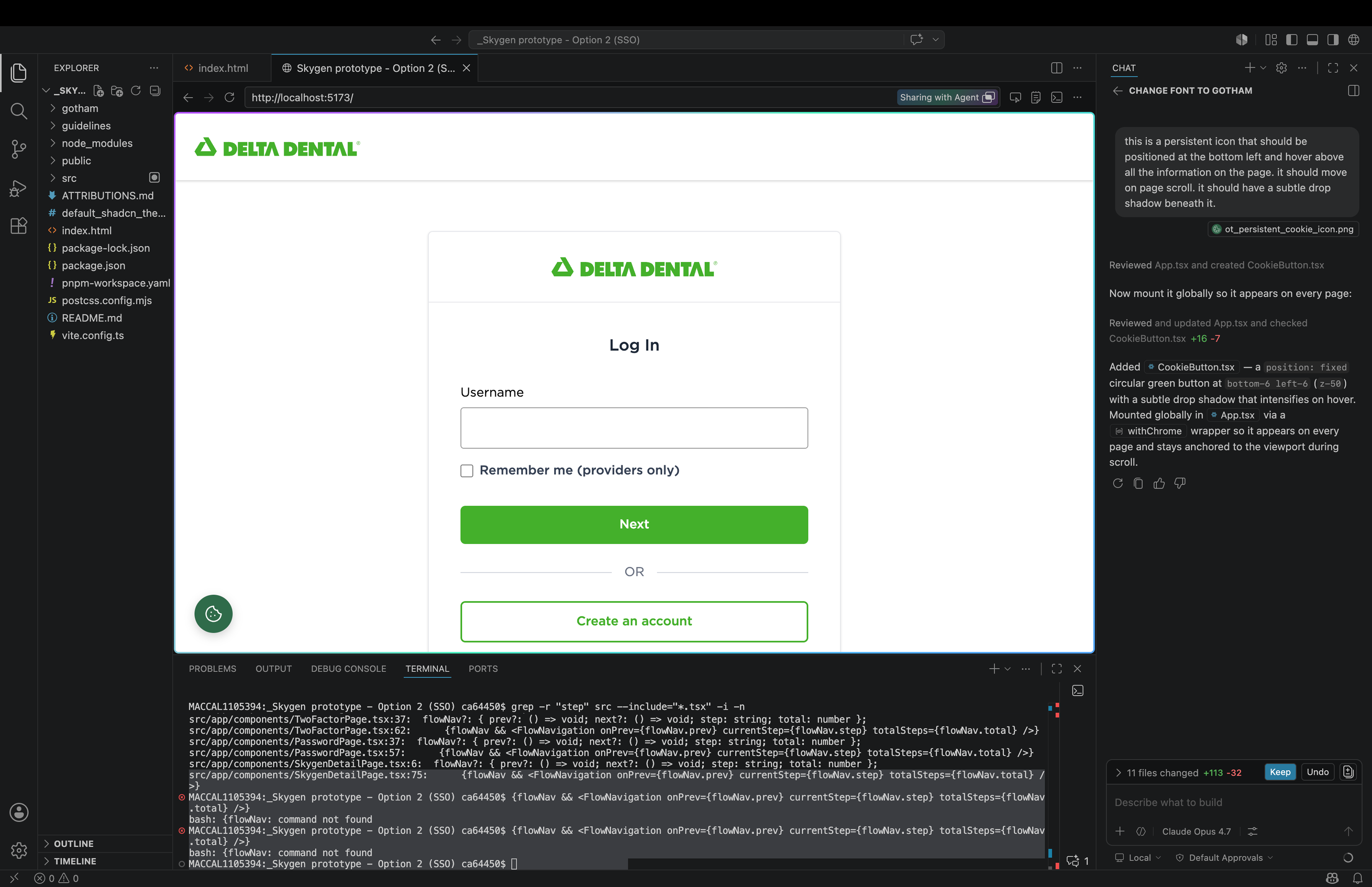Copy the chat response

coord(1138,483)
